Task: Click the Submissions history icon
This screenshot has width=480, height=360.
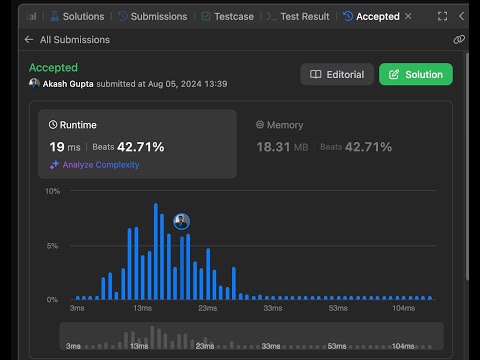Action: (x=123, y=16)
